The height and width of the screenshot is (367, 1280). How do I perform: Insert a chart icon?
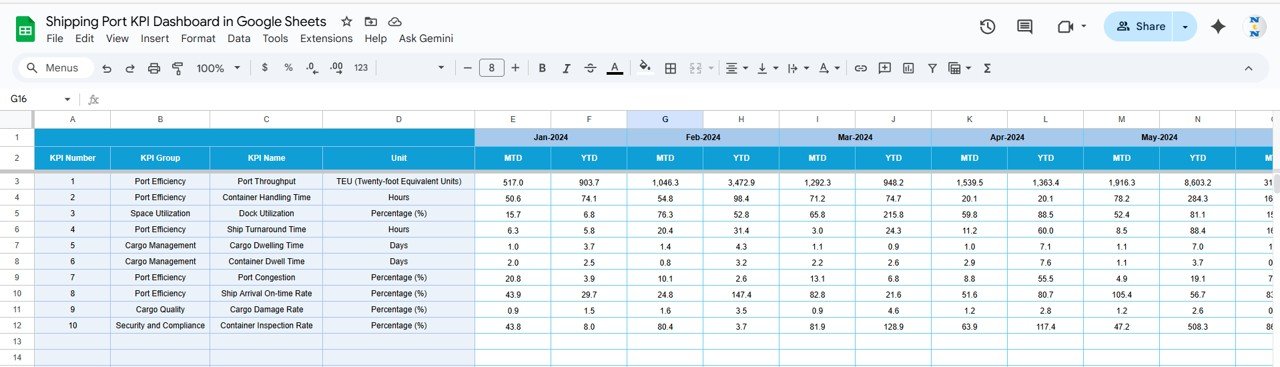tap(908, 68)
